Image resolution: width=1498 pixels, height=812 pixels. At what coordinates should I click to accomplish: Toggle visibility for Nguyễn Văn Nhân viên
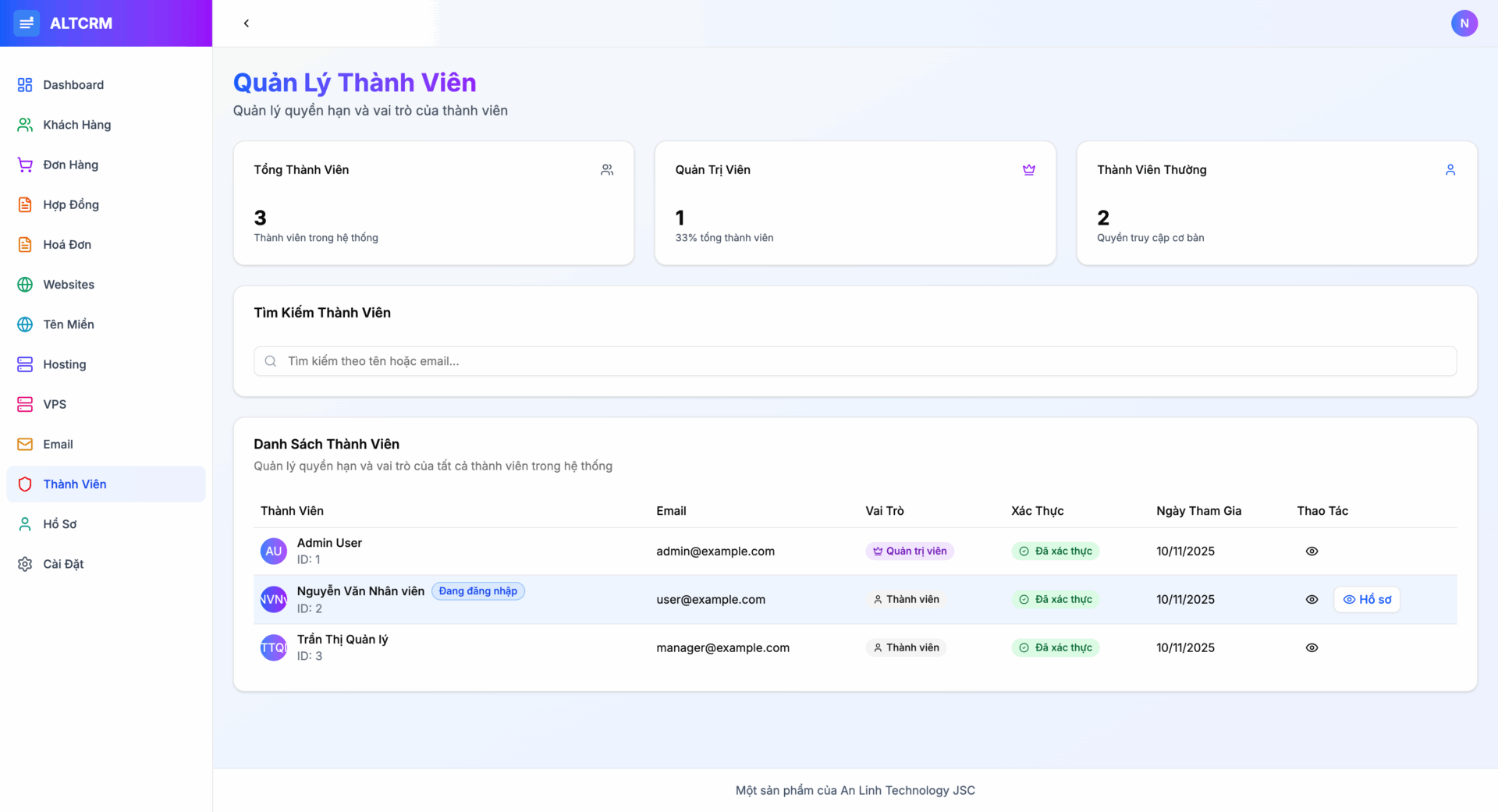coord(1312,599)
